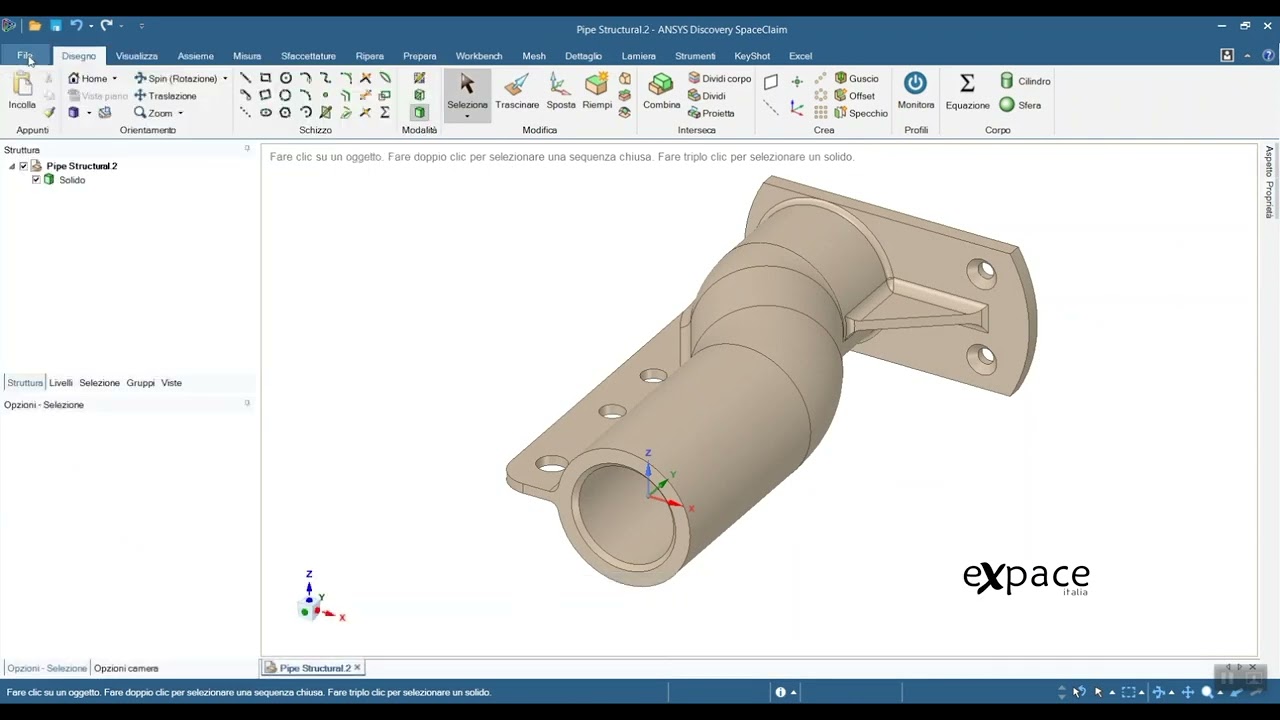Click the Home view button

click(87, 78)
